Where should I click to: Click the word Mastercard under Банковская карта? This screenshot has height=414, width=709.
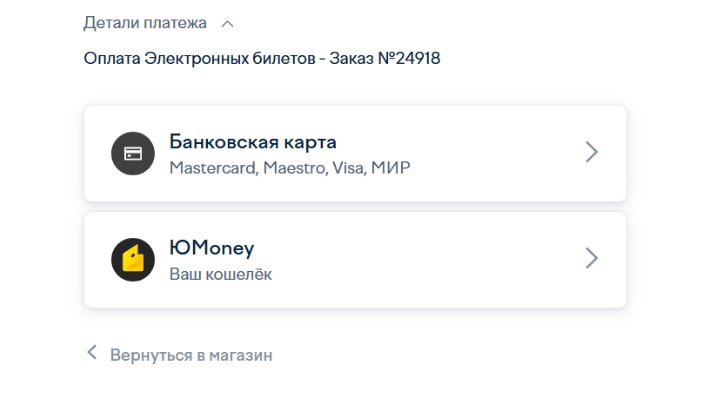point(212,167)
